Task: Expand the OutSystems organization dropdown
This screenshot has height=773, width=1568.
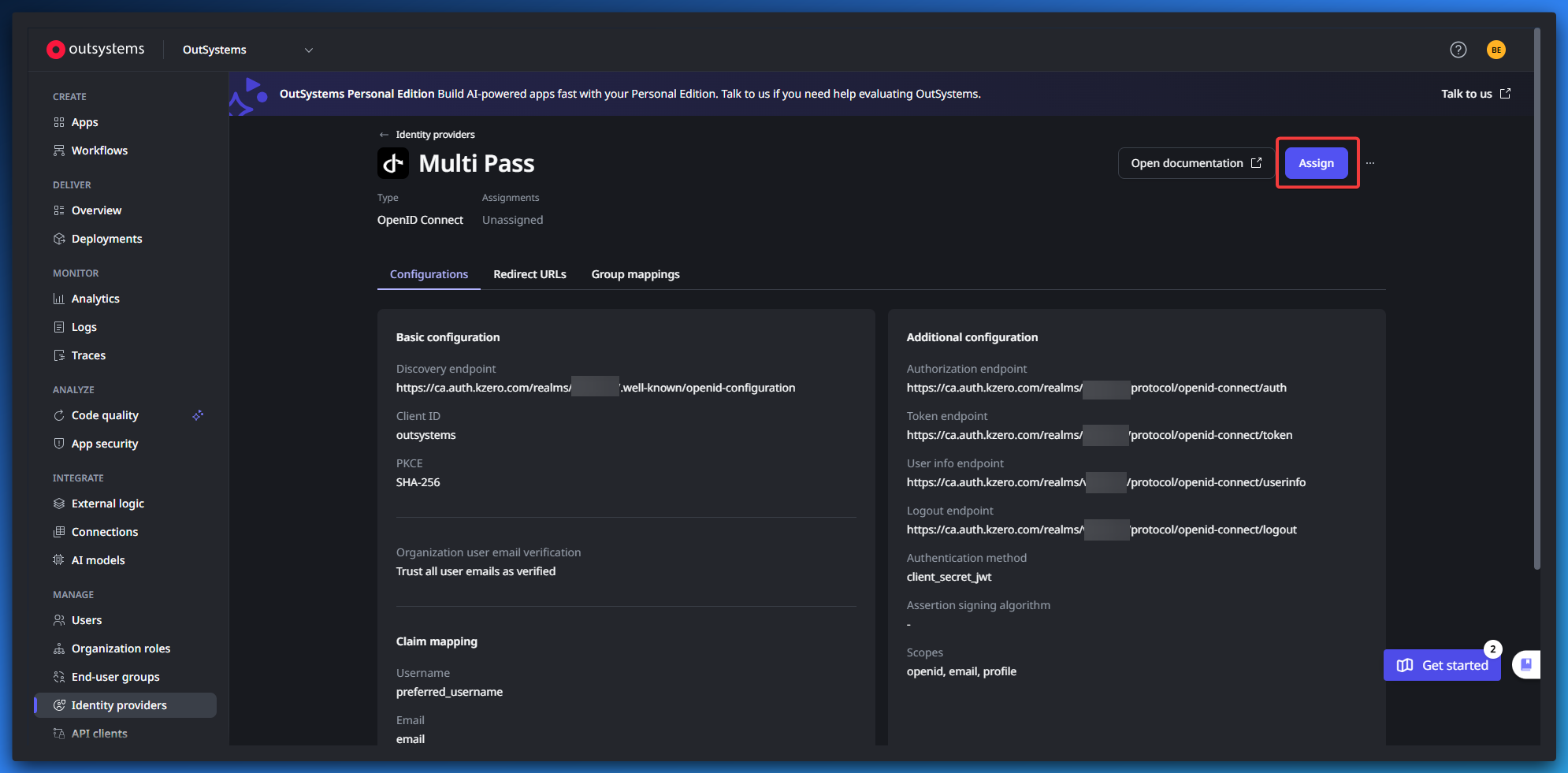Action: click(309, 50)
